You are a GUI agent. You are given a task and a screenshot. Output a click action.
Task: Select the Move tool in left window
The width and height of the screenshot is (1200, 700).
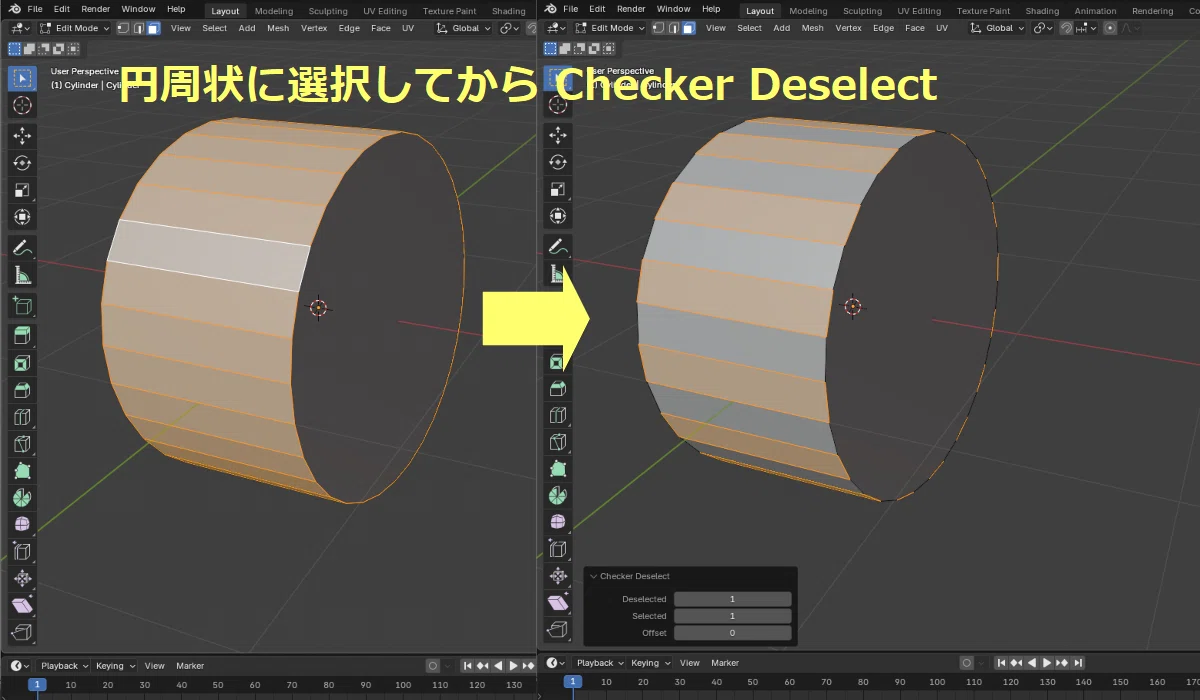coord(22,135)
